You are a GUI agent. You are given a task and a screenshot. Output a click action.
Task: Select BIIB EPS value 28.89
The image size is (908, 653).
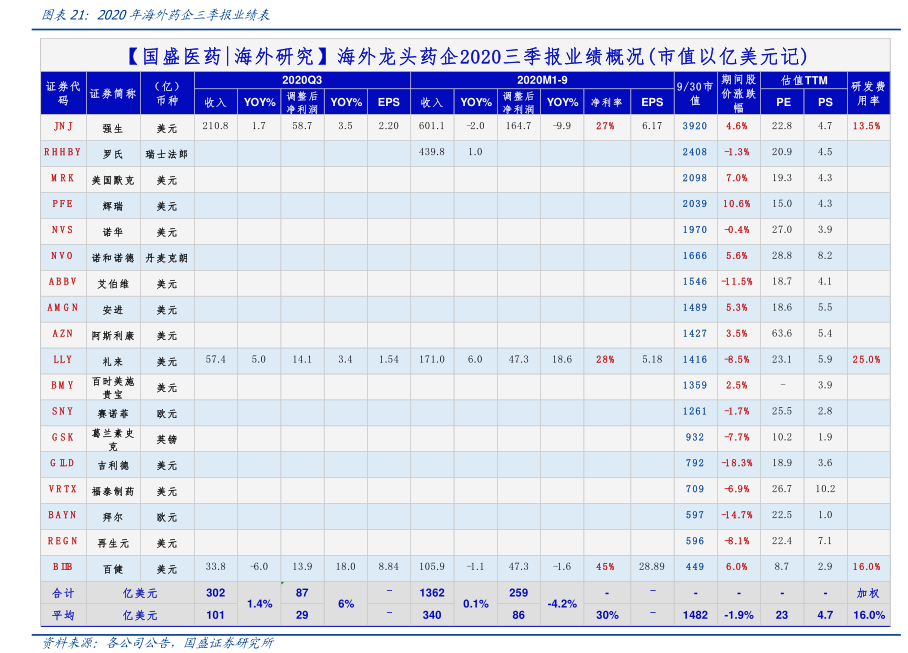pos(652,567)
